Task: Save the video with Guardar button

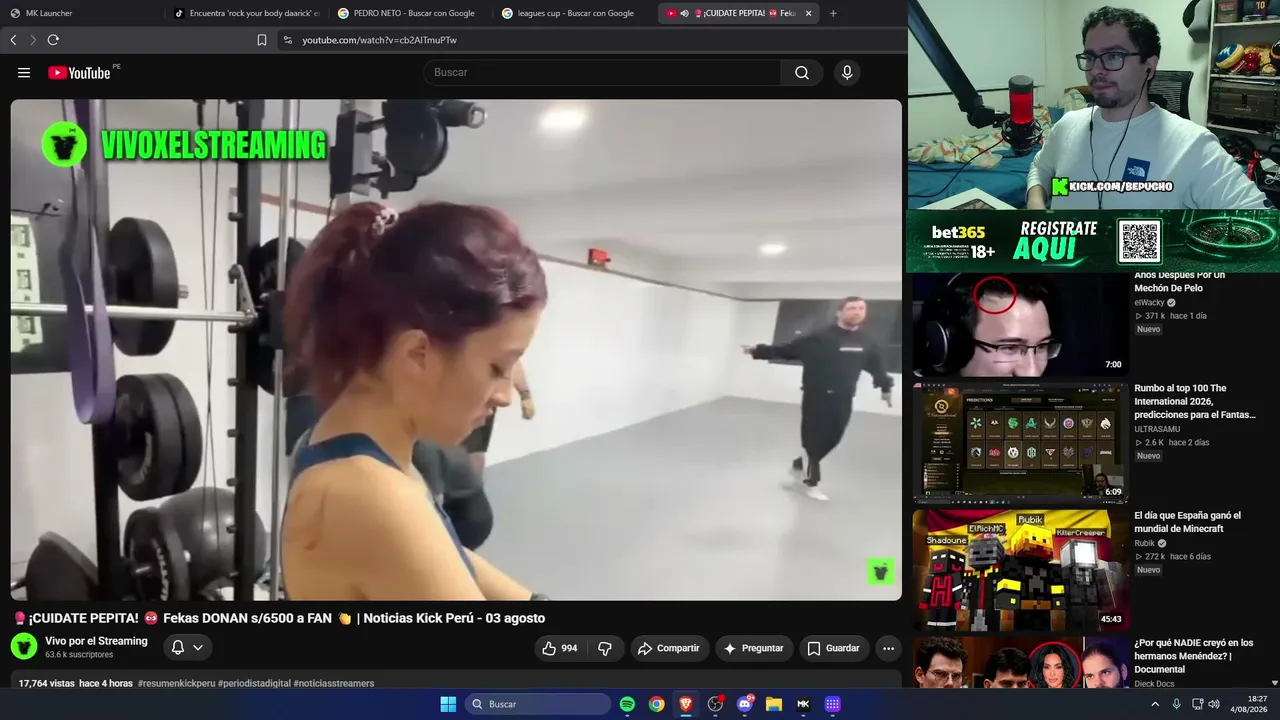Action: coord(833,648)
